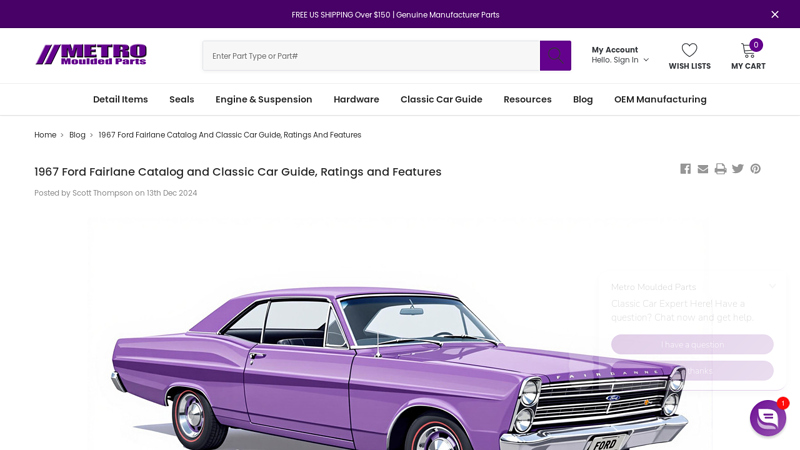This screenshot has height=450, width=800.
Task: Click the 1967 Ford Fairlane breadcrumb text
Action: coord(230,135)
